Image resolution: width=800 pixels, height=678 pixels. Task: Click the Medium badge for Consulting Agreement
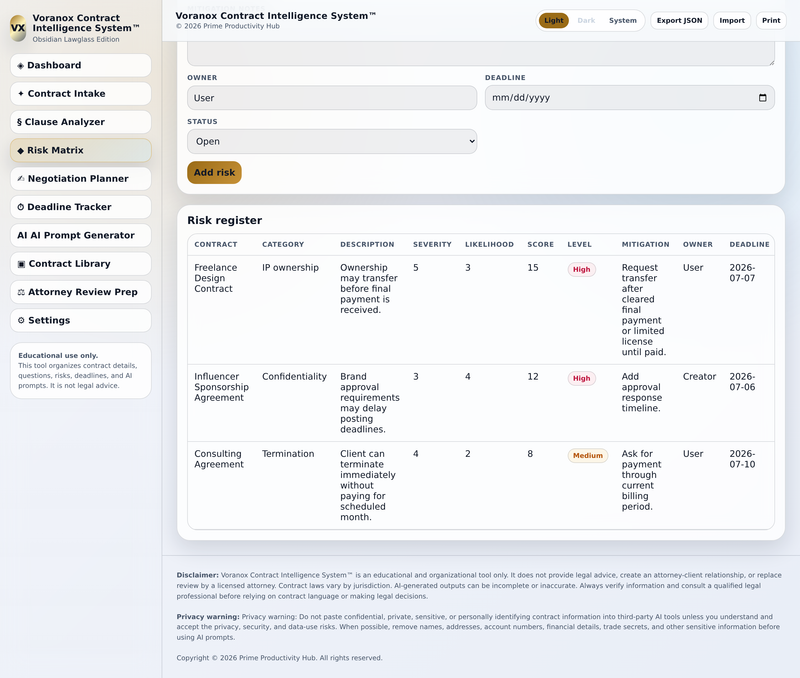pos(588,456)
